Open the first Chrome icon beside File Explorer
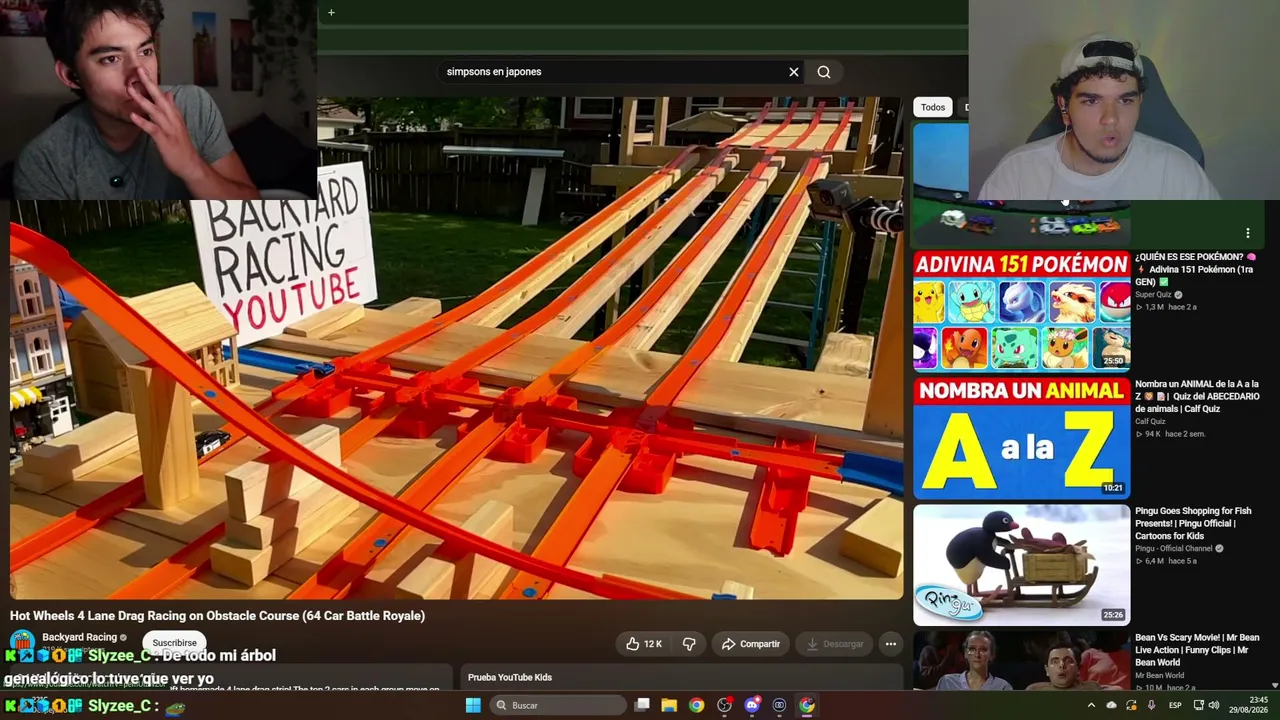Viewport: 1280px width, 720px height. pos(696,705)
